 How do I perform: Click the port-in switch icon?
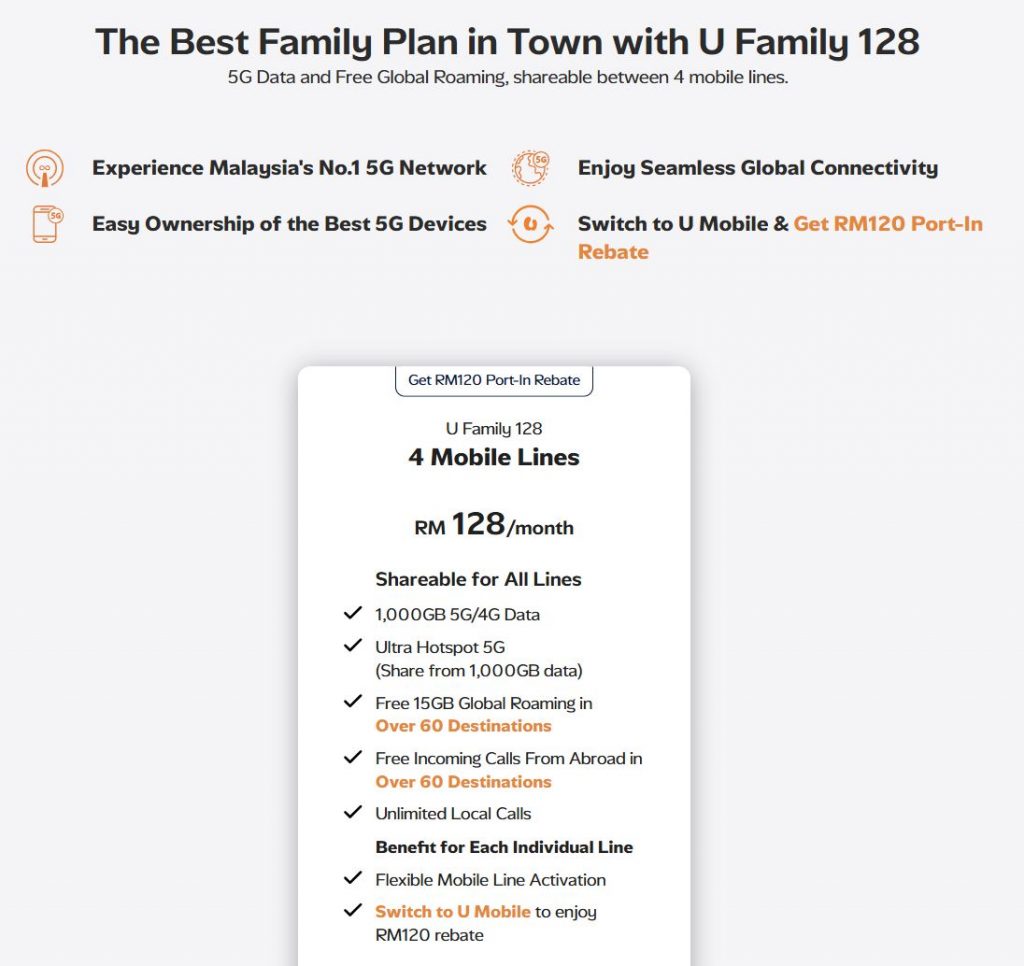pos(530,224)
